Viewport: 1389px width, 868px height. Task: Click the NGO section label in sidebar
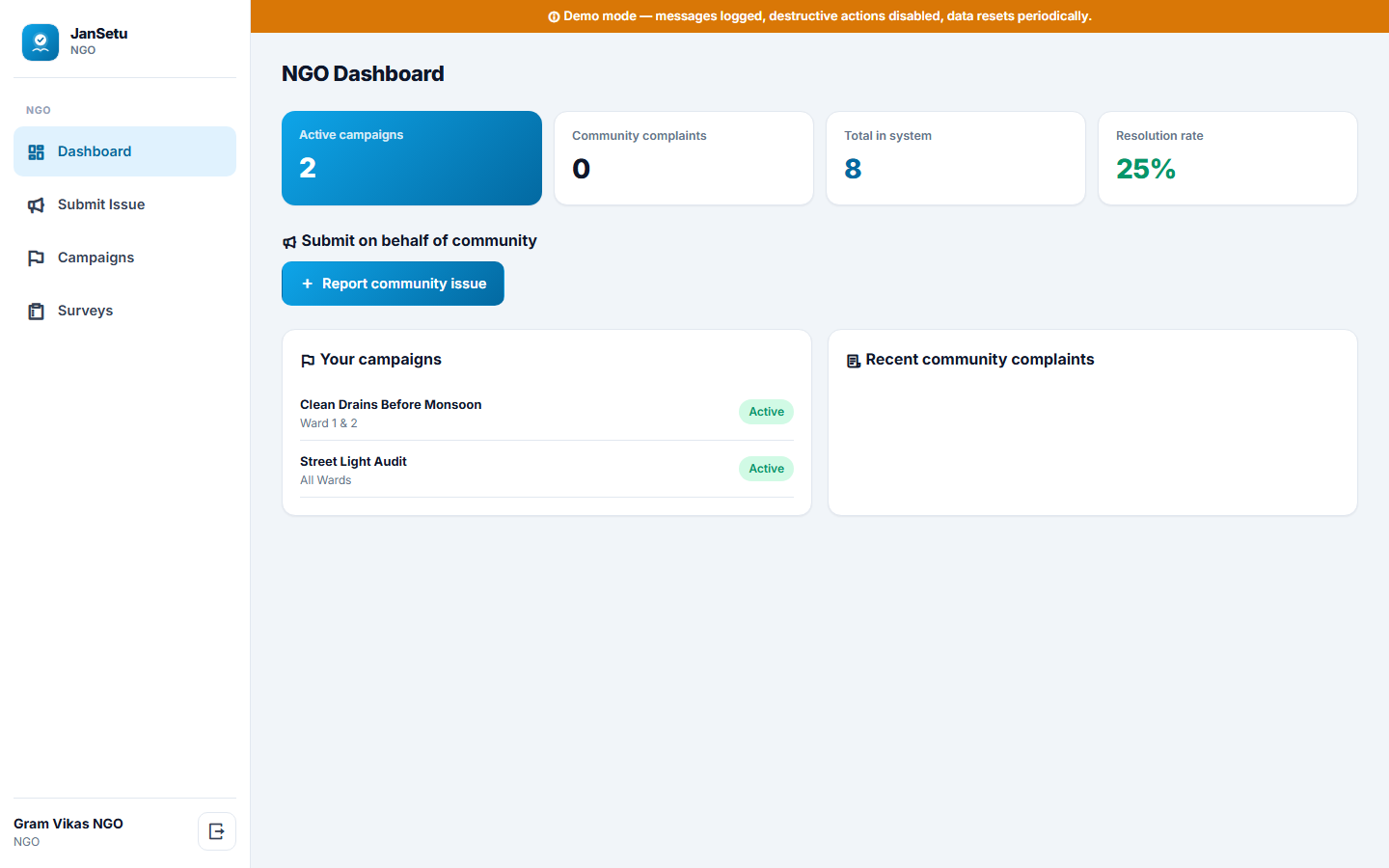click(x=39, y=110)
